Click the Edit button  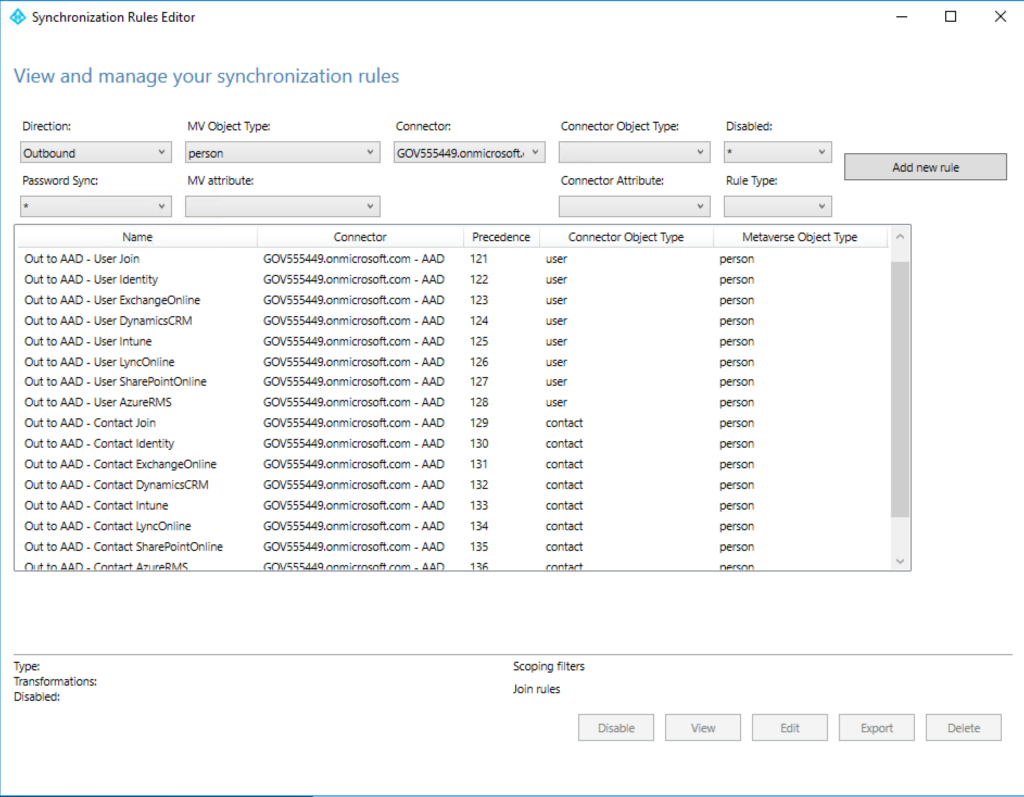[x=789, y=727]
